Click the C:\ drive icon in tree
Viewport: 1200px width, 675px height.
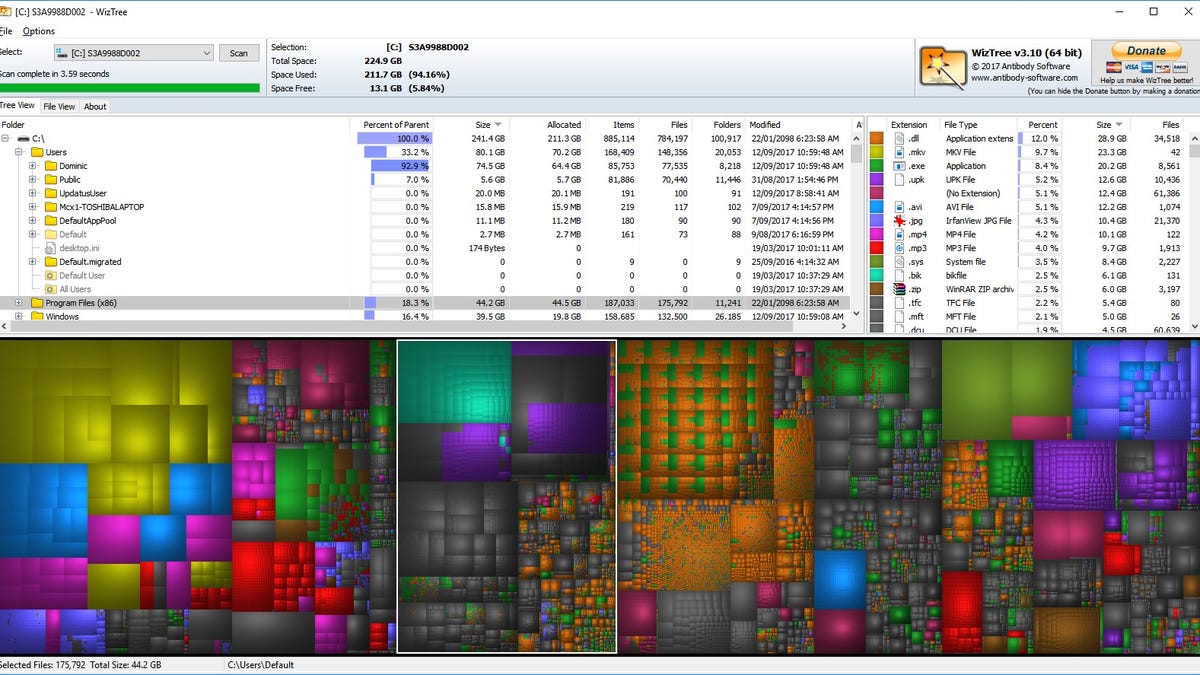pos(23,138)
